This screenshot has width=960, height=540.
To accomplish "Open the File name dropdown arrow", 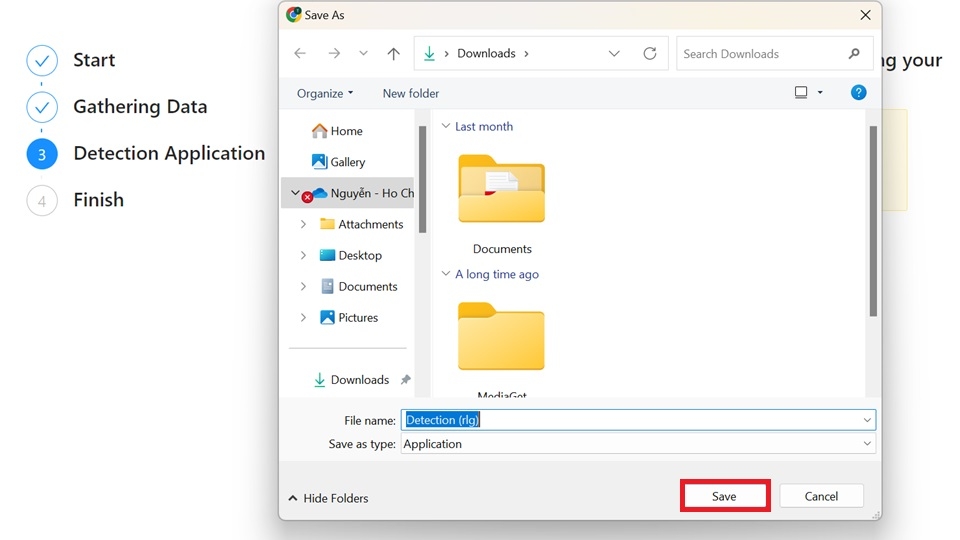I will click(867, 420).
